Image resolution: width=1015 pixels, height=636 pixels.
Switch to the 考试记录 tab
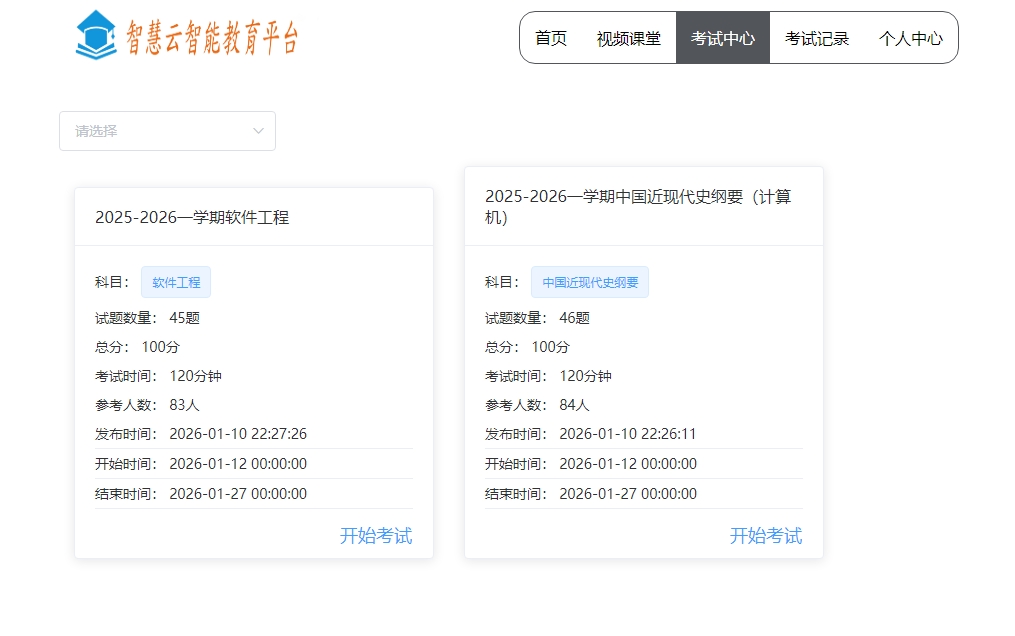(817, 38)
